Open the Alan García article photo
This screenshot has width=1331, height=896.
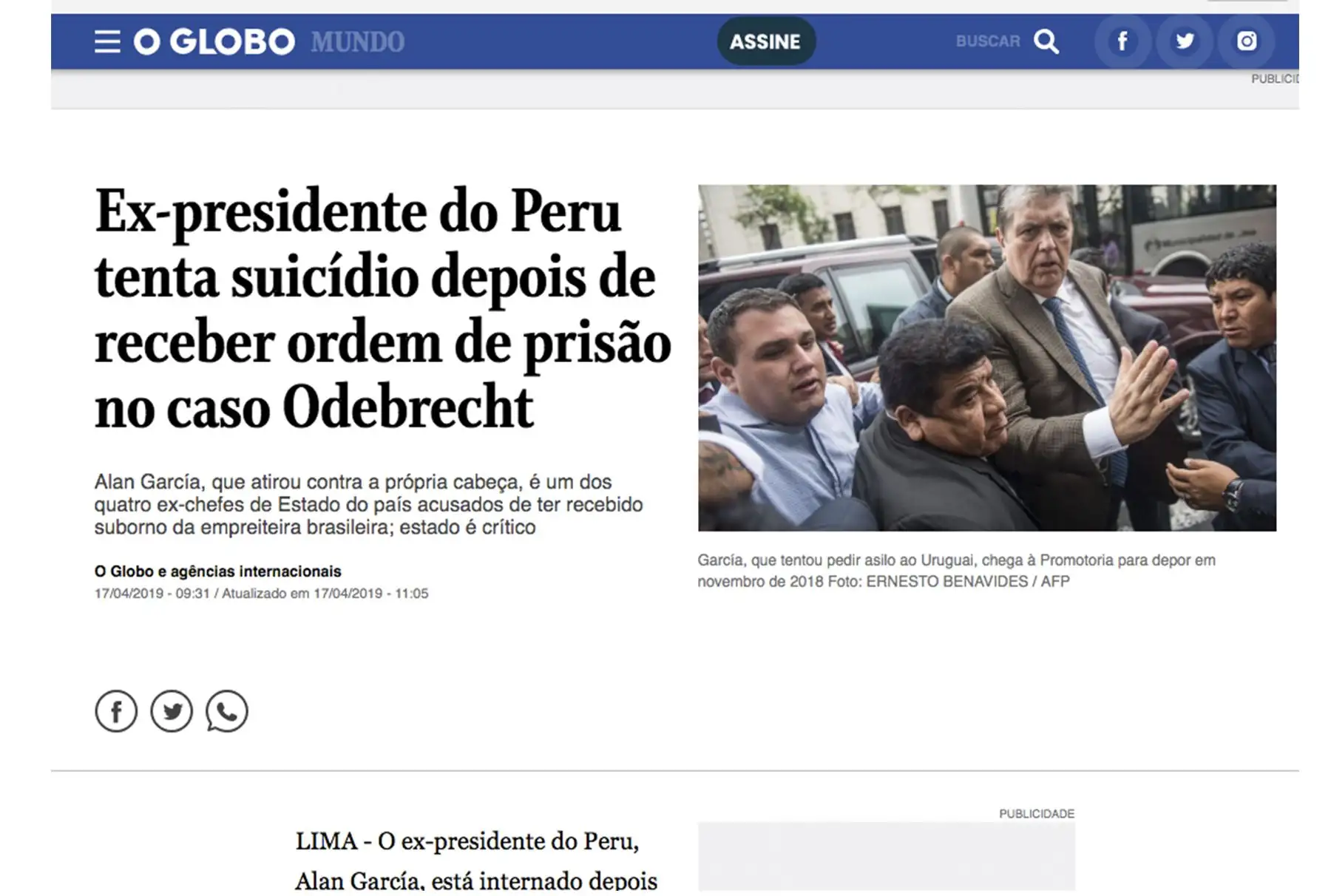(986, 358)
